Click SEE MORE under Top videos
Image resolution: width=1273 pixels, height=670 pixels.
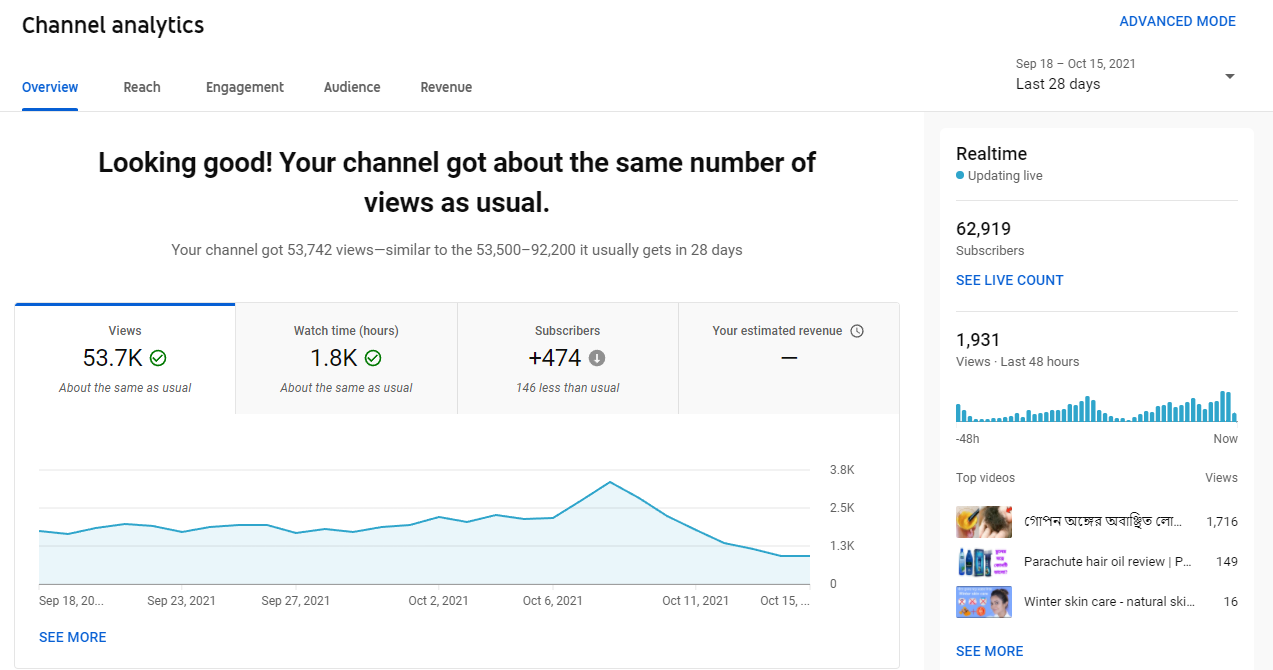[989, 651]
